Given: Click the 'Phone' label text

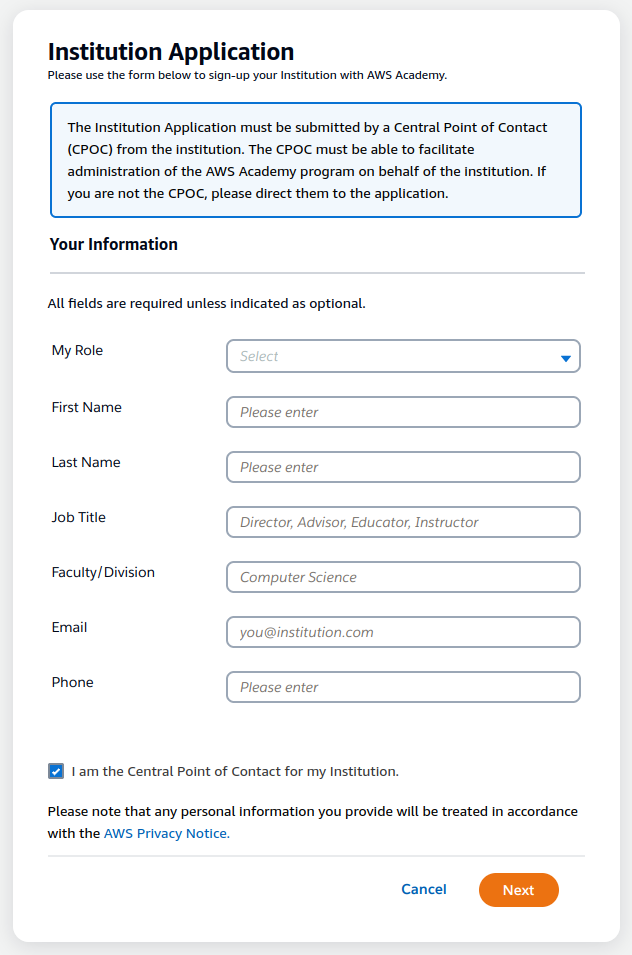Looking at the screenshot, I should (x=72, y=682).
